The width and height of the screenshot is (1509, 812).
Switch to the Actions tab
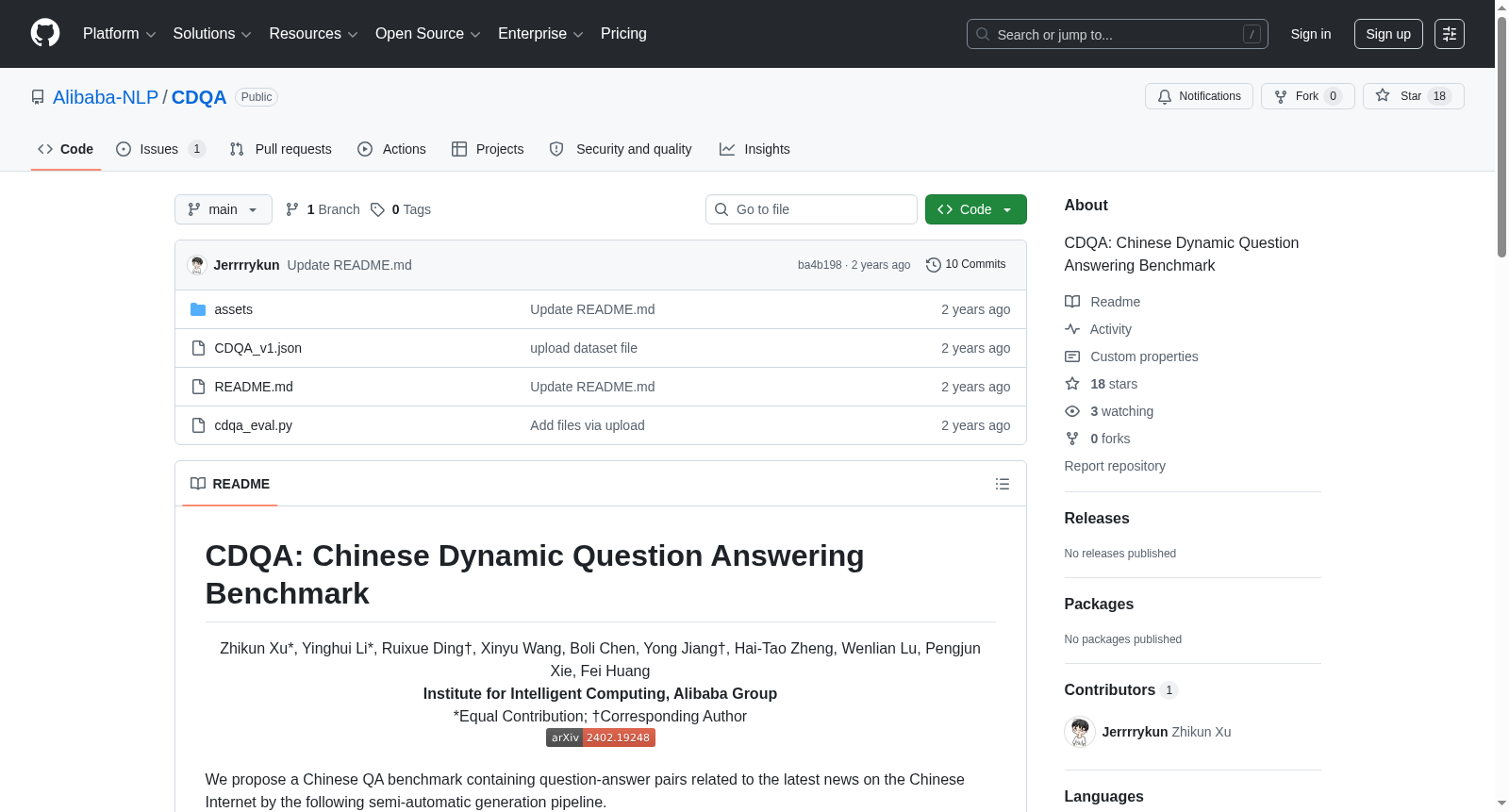click(x=391, y=149)
